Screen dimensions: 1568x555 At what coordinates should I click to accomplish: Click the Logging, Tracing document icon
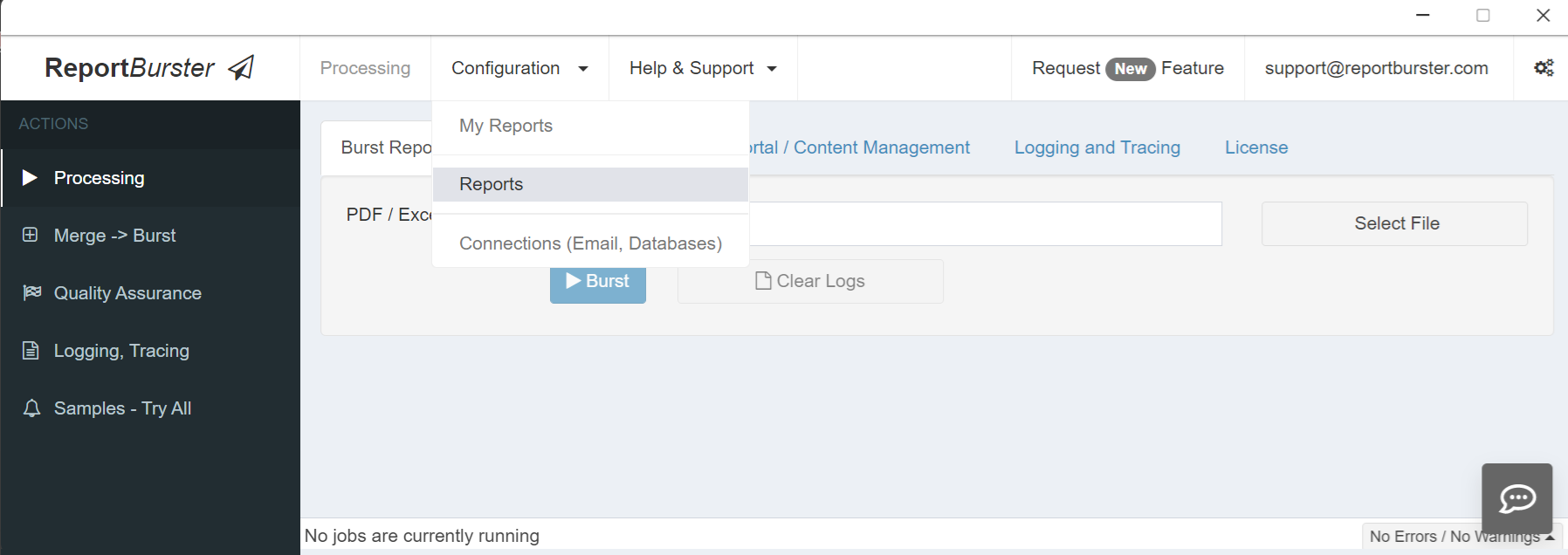point(31,351)
